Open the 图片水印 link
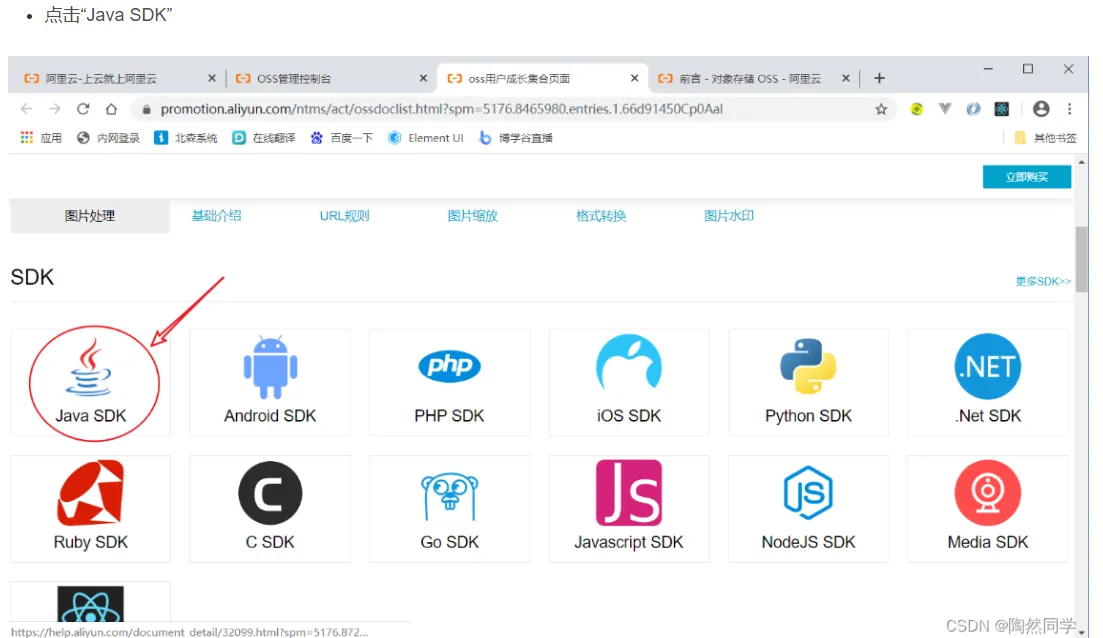The width and height of the screenshot is (1103, 638). tap(729, 216)
